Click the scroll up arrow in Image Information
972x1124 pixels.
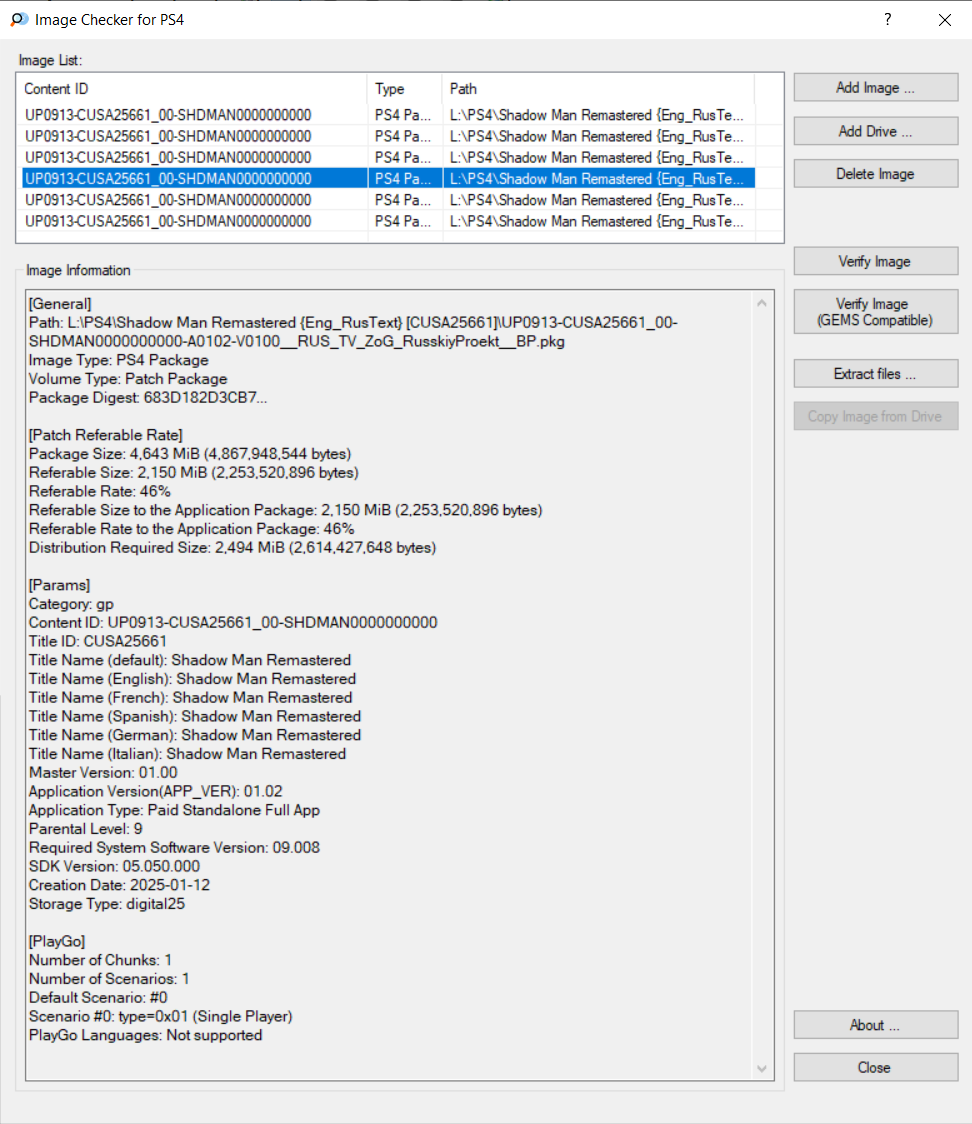click(x=761, y=303)
